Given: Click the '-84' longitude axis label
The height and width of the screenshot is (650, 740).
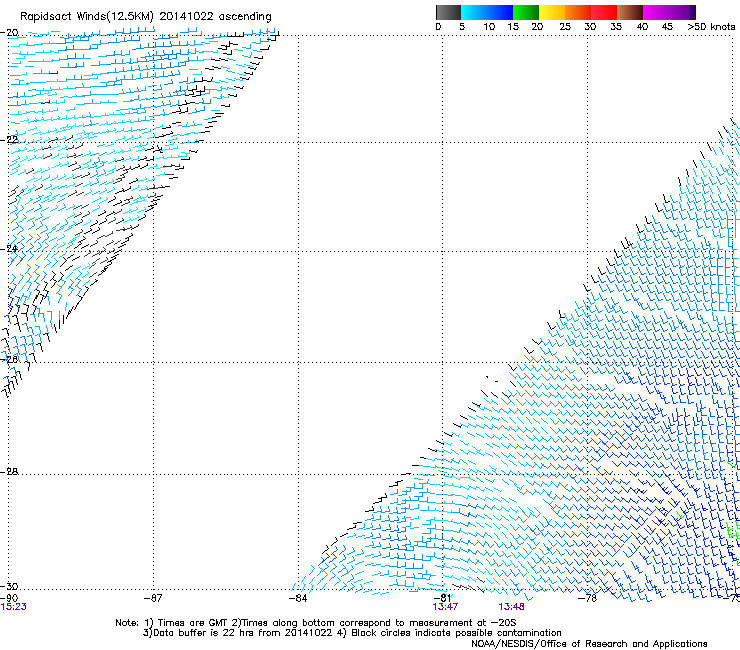Looking at the screenshot, I should 298,598.
